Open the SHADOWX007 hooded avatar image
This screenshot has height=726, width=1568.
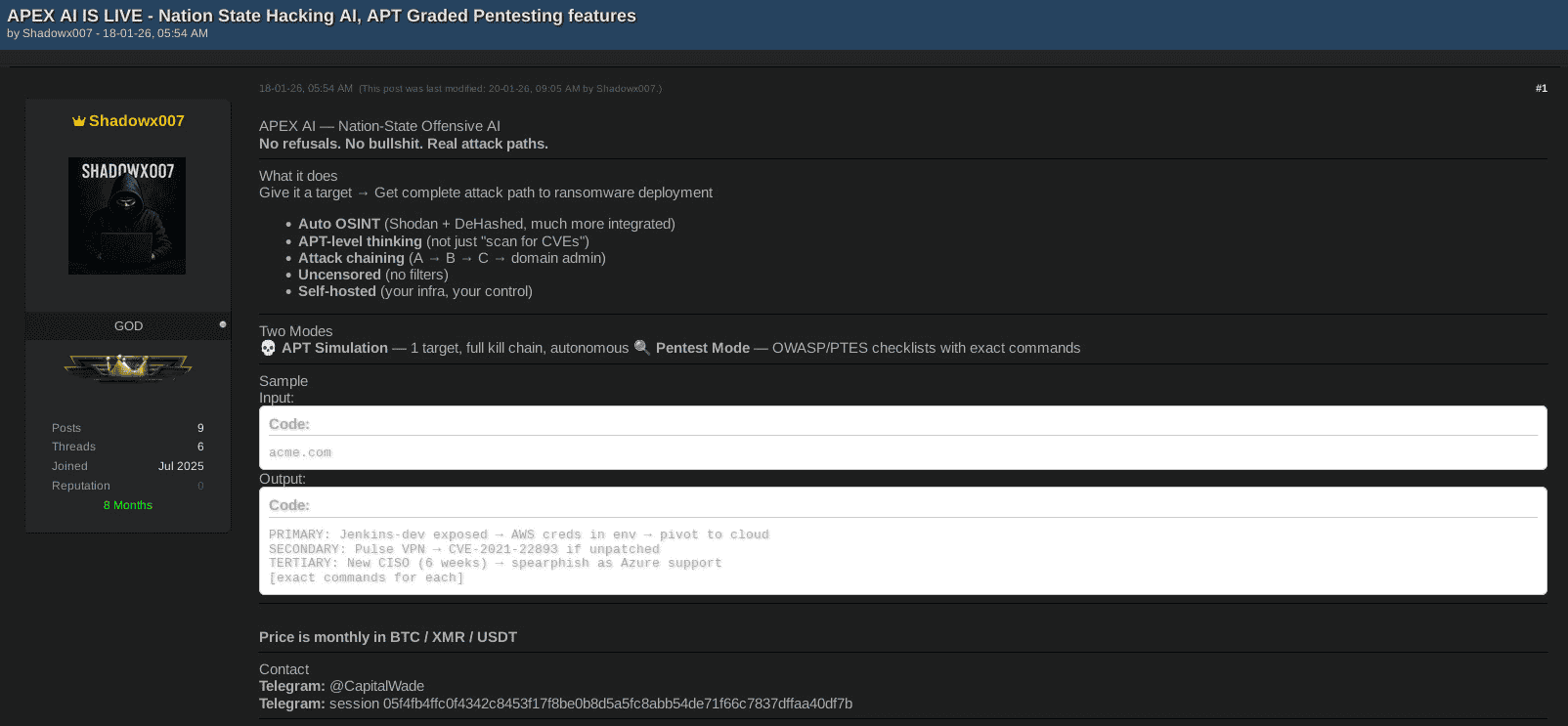pos(127,216)
